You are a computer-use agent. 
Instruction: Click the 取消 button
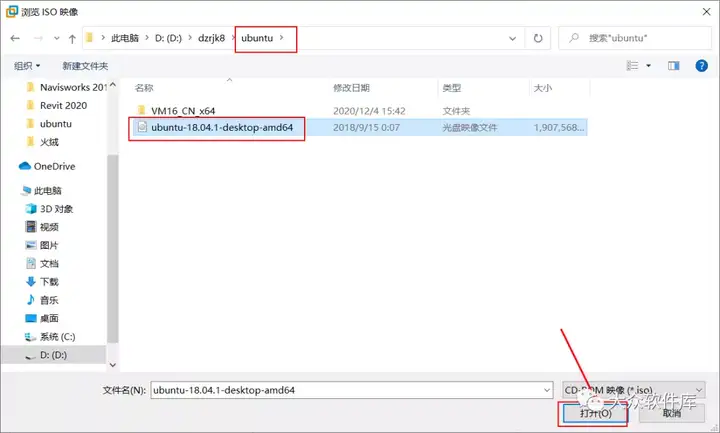[x=672, y=413]
